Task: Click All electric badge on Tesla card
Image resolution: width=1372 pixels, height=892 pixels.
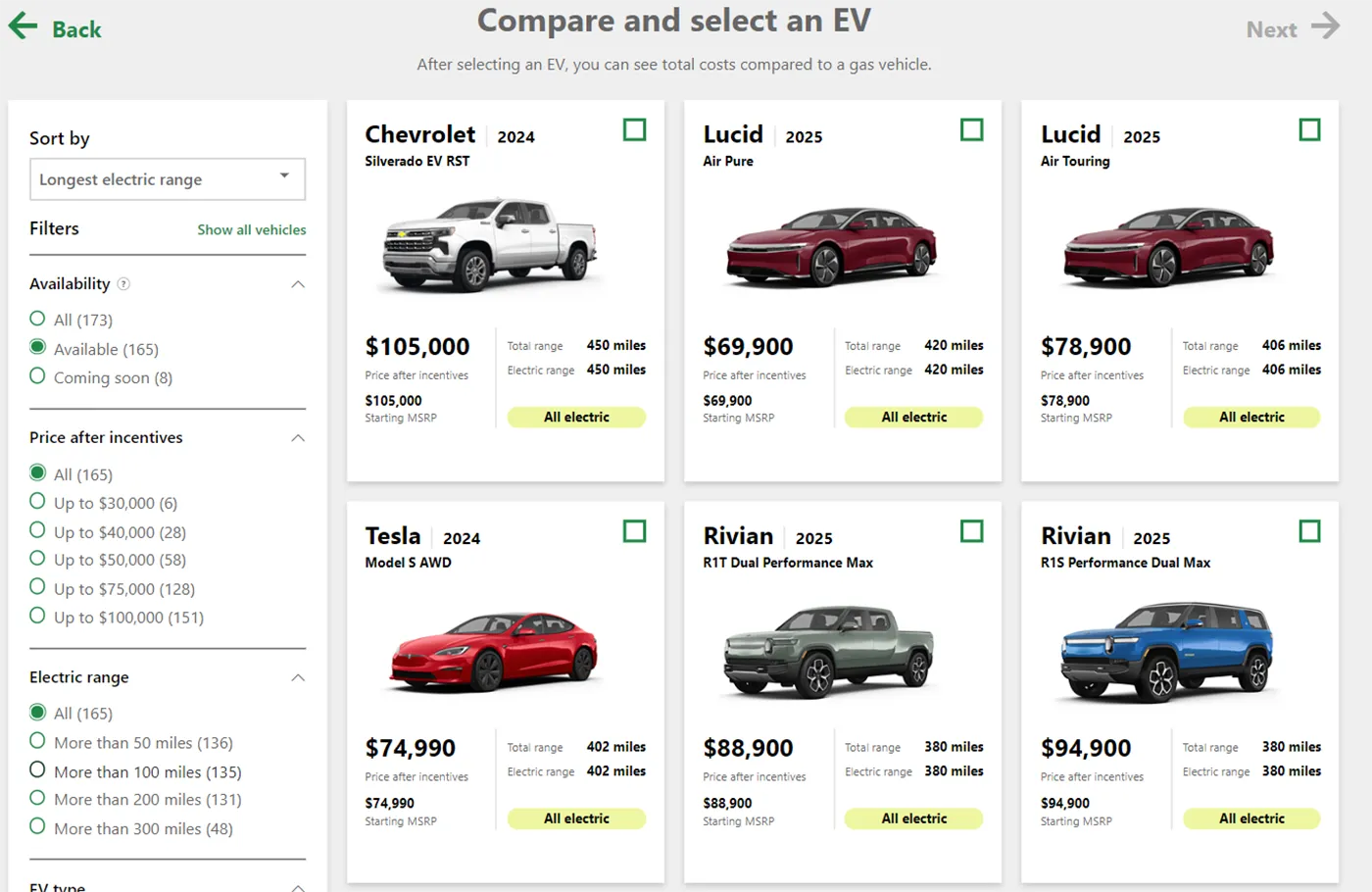Action: (576, 818)
